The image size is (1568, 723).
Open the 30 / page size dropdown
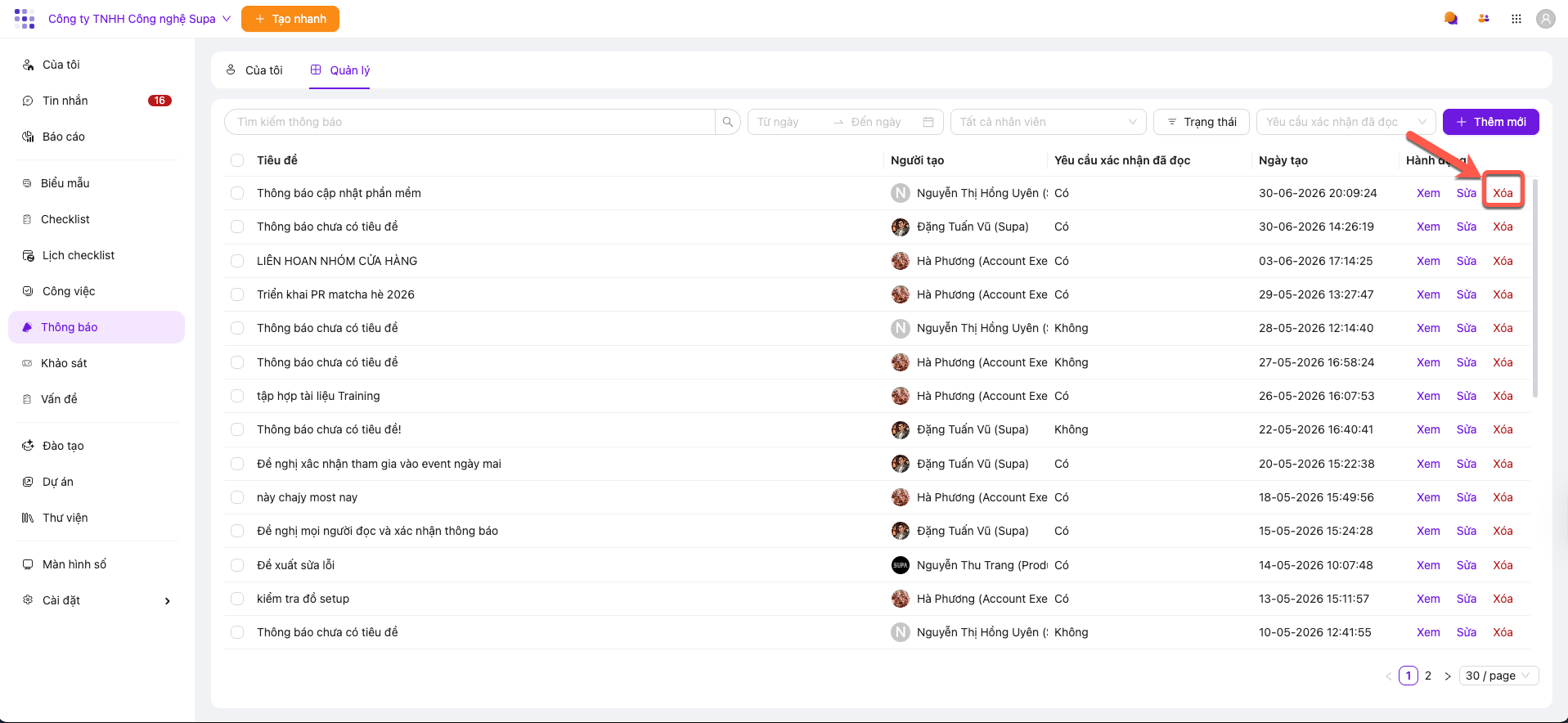(1500, 676)
